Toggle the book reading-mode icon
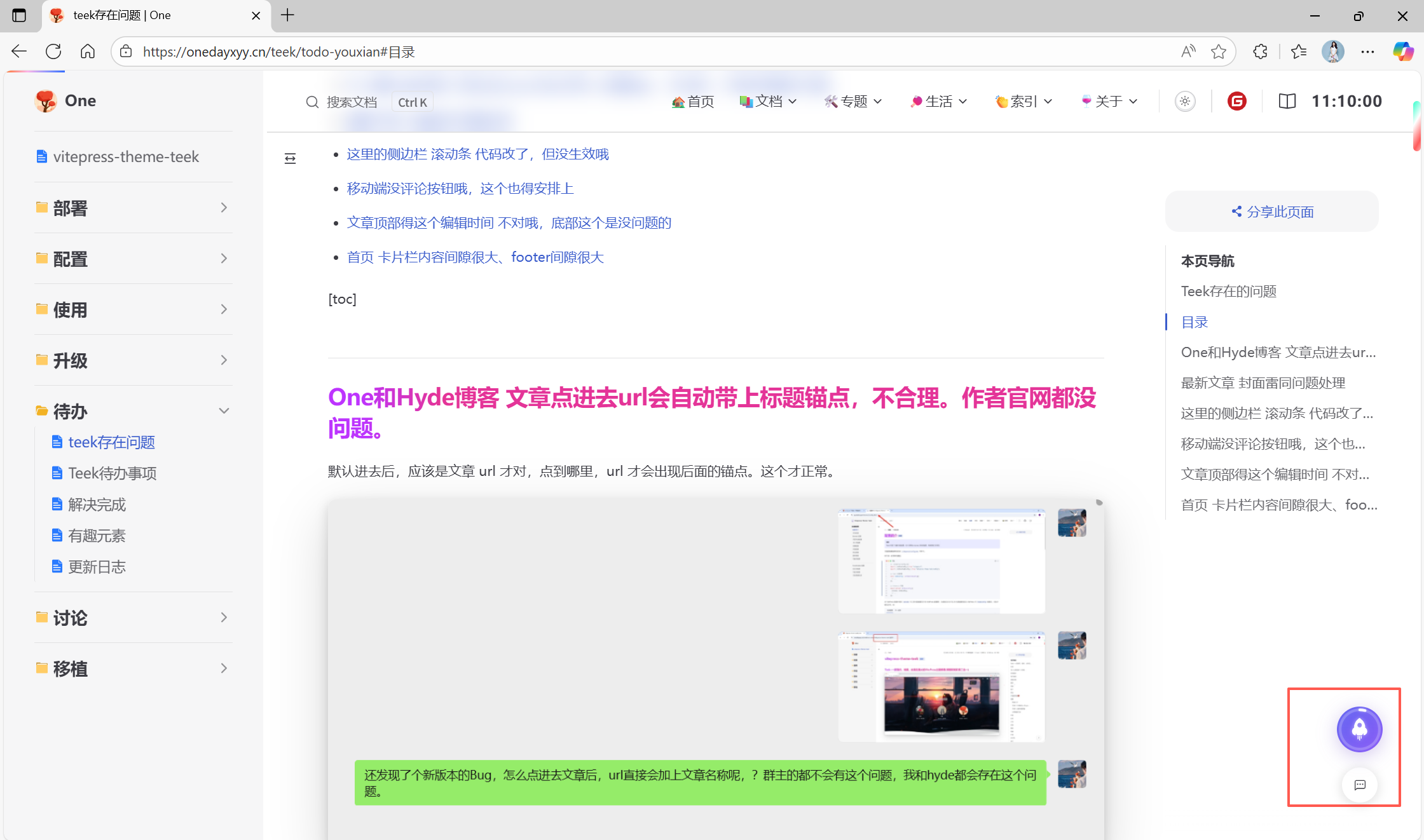 click(x=1287, y=101)
